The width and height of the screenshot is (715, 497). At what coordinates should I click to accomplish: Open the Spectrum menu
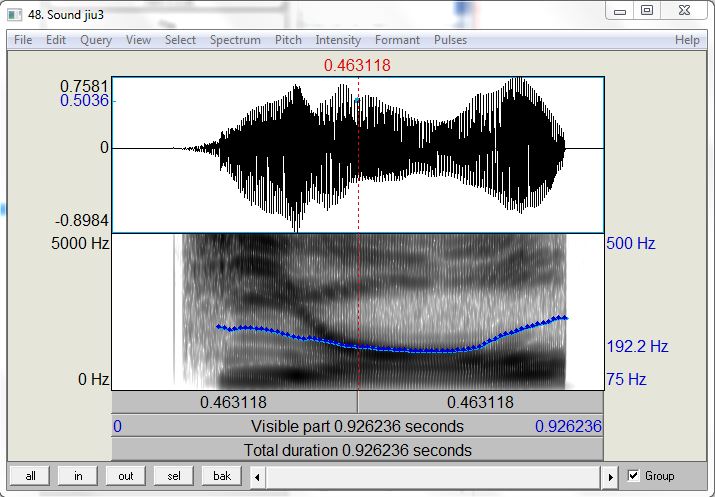point(235,40)
